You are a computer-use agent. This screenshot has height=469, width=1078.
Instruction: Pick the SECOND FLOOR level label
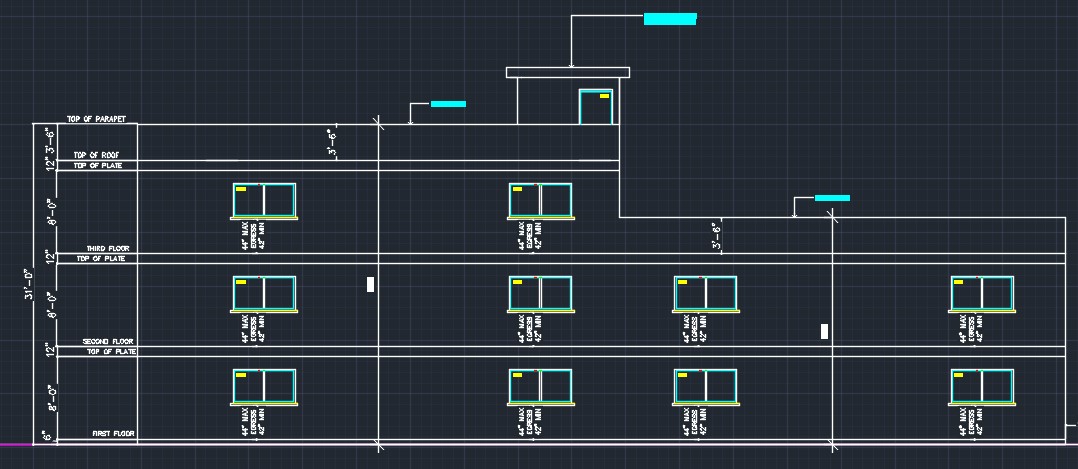[x=109, y=341]
